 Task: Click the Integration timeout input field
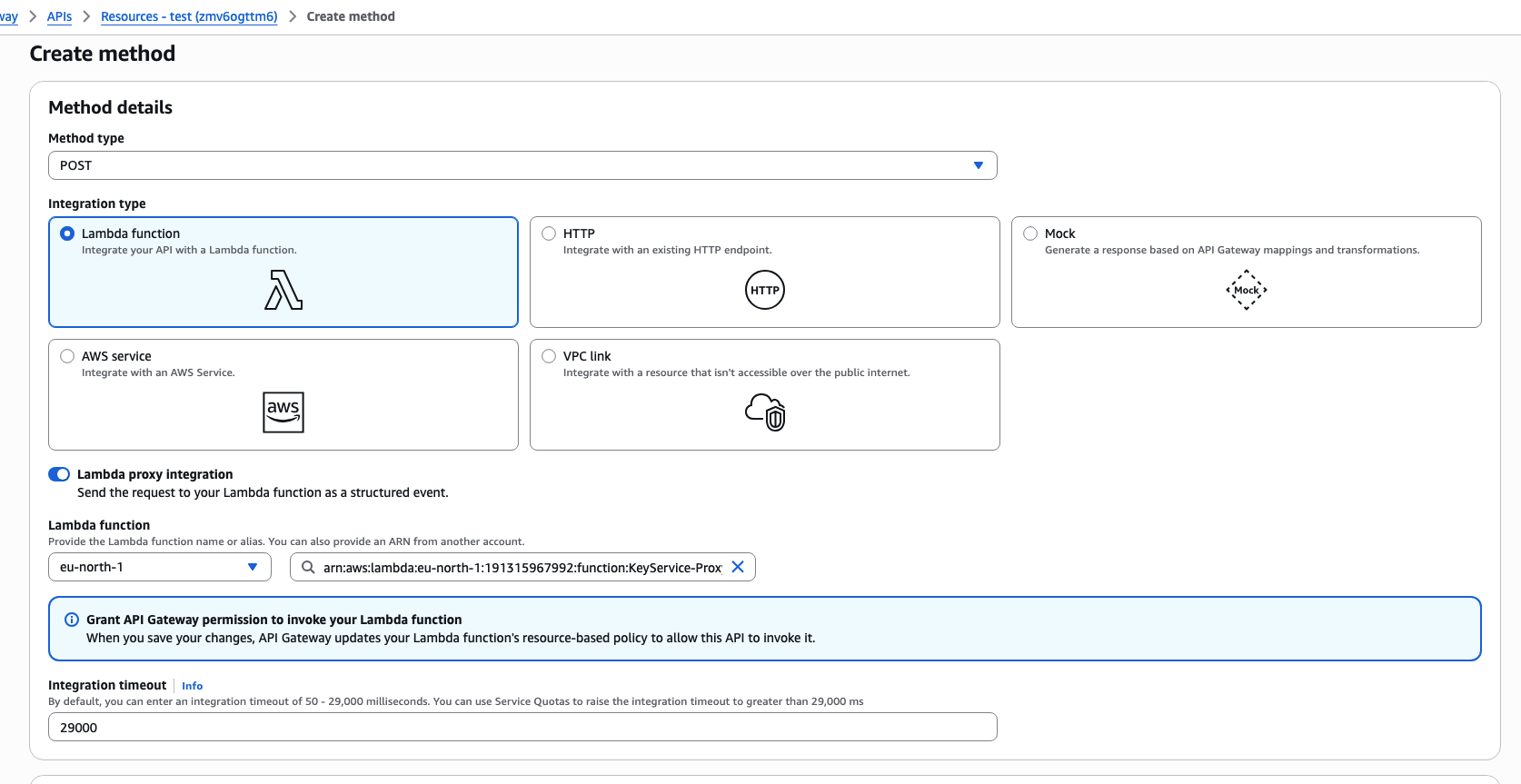pos(522,727)
